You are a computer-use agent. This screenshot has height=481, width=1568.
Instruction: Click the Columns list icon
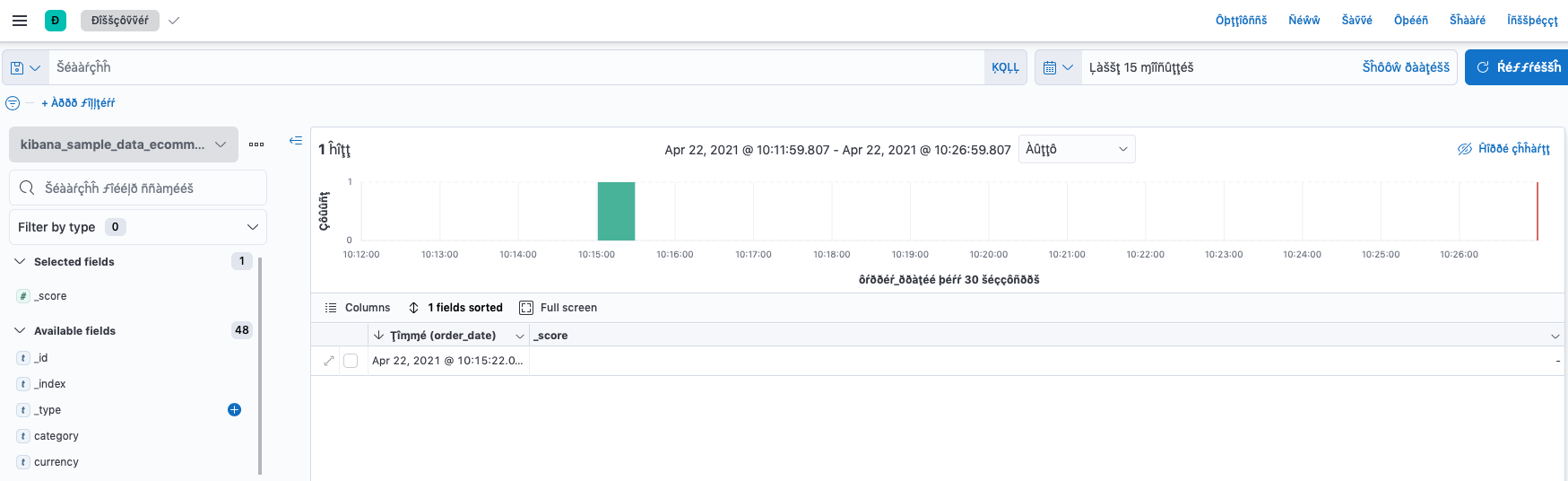point(331,308)
